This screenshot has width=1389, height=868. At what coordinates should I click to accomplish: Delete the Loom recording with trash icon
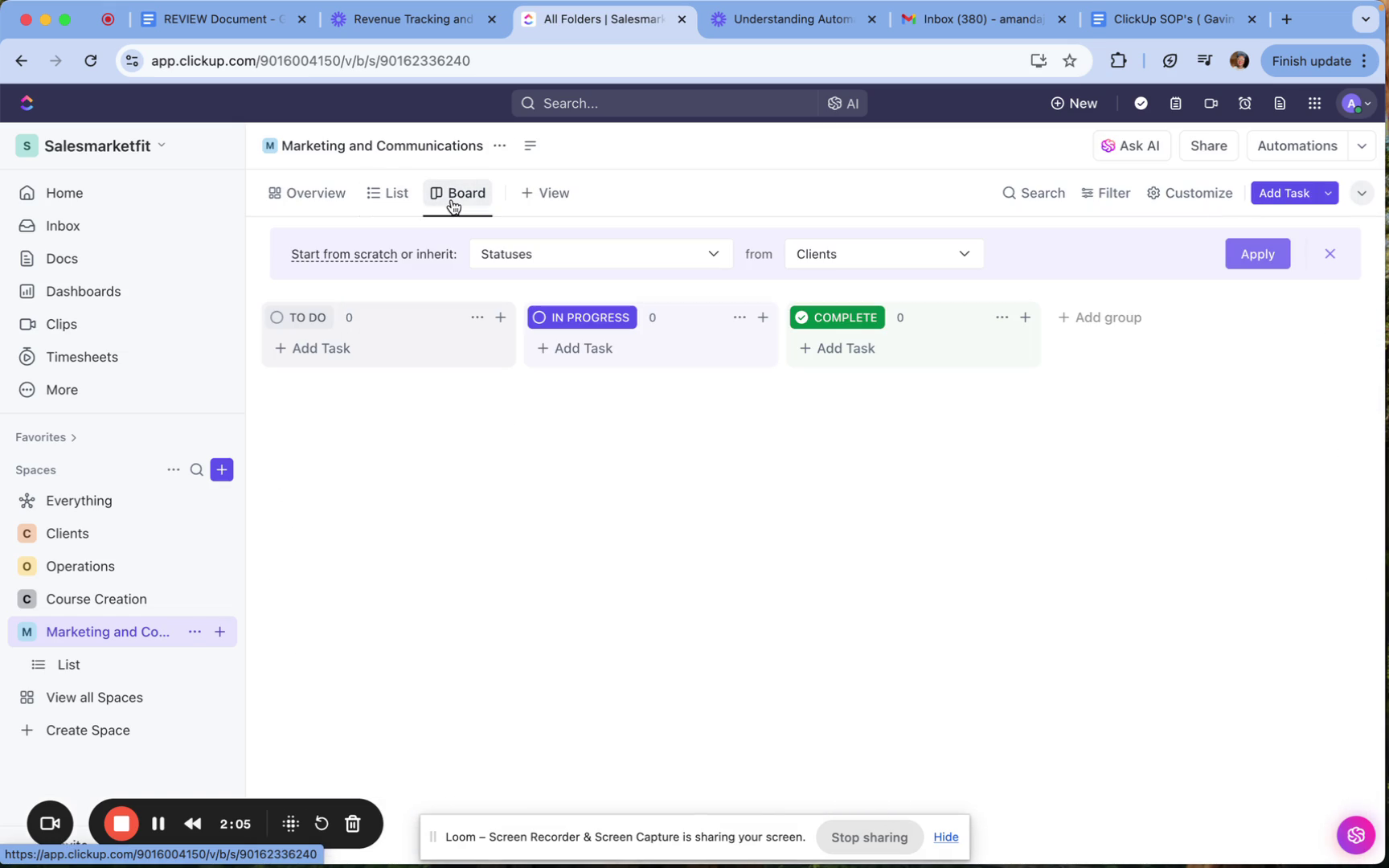pyautogui.click(x=353, y=824)
